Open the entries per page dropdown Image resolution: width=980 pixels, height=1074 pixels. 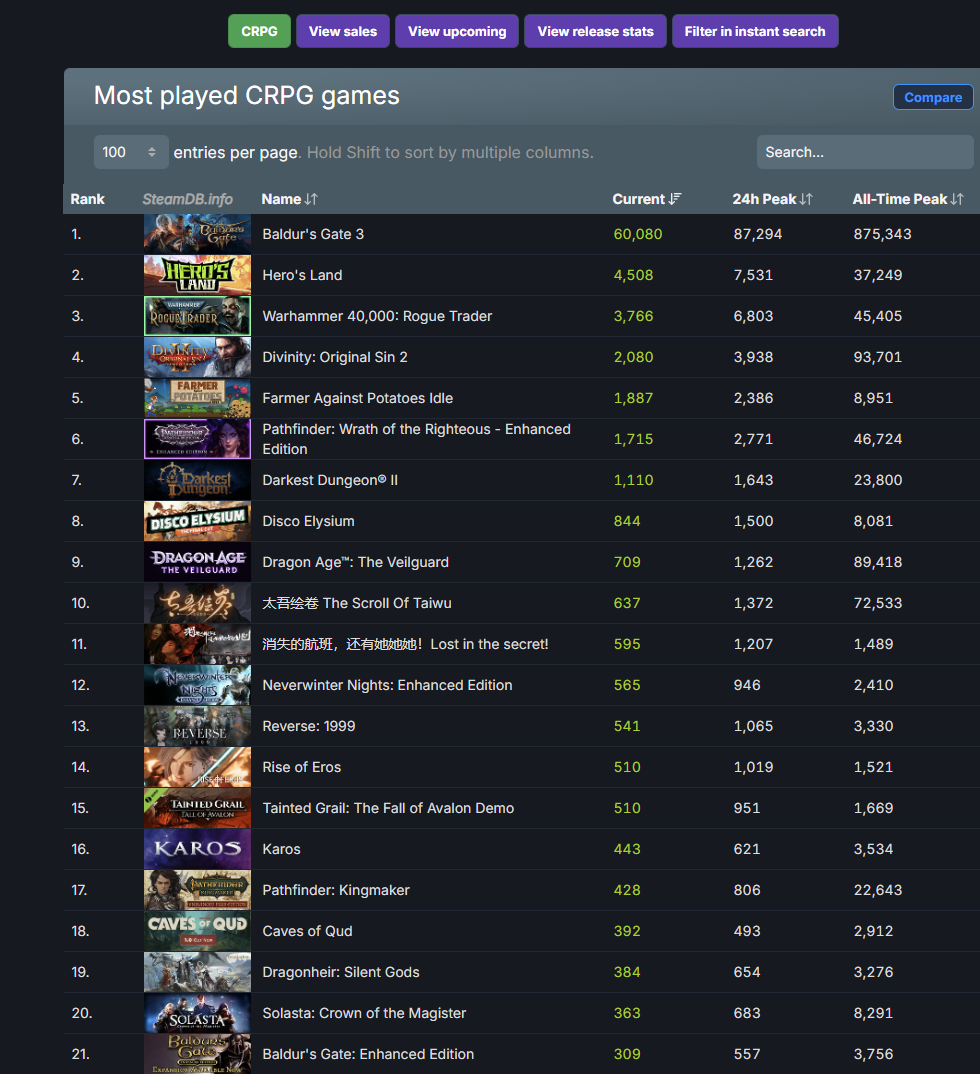pyautogui.click(x=131, y=152)
